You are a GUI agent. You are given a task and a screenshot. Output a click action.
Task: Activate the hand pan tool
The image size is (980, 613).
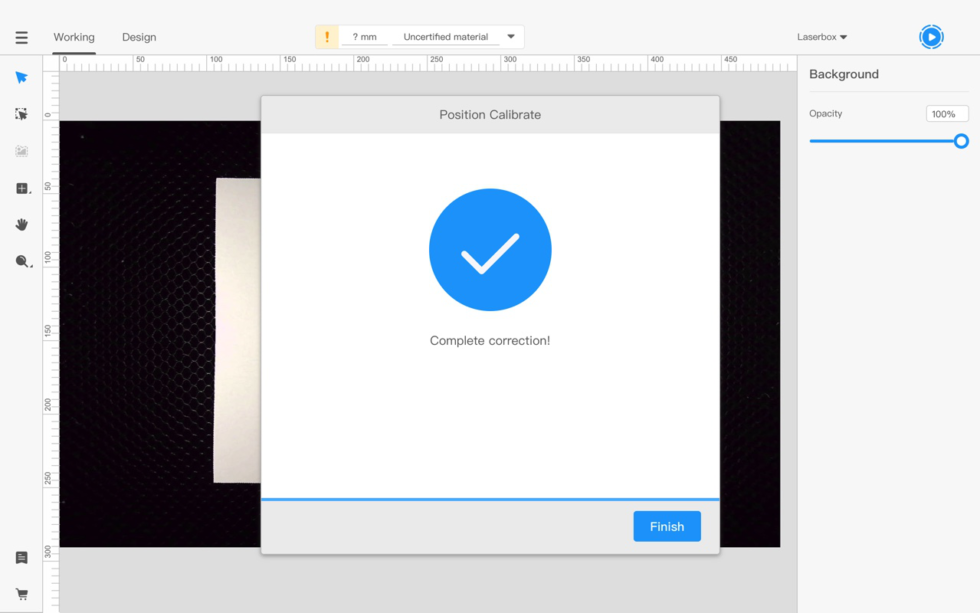point(21,225)
